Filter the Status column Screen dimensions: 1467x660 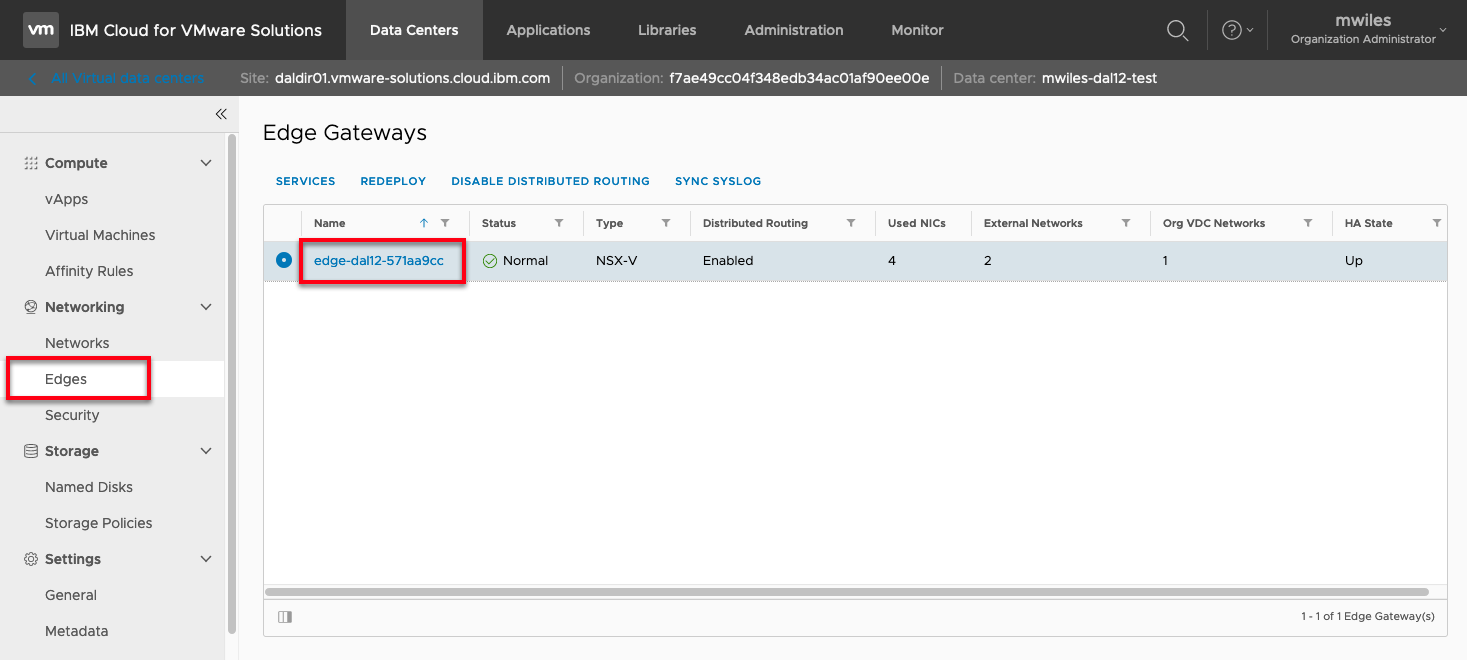pyautogui.click(x=559, y=223)
